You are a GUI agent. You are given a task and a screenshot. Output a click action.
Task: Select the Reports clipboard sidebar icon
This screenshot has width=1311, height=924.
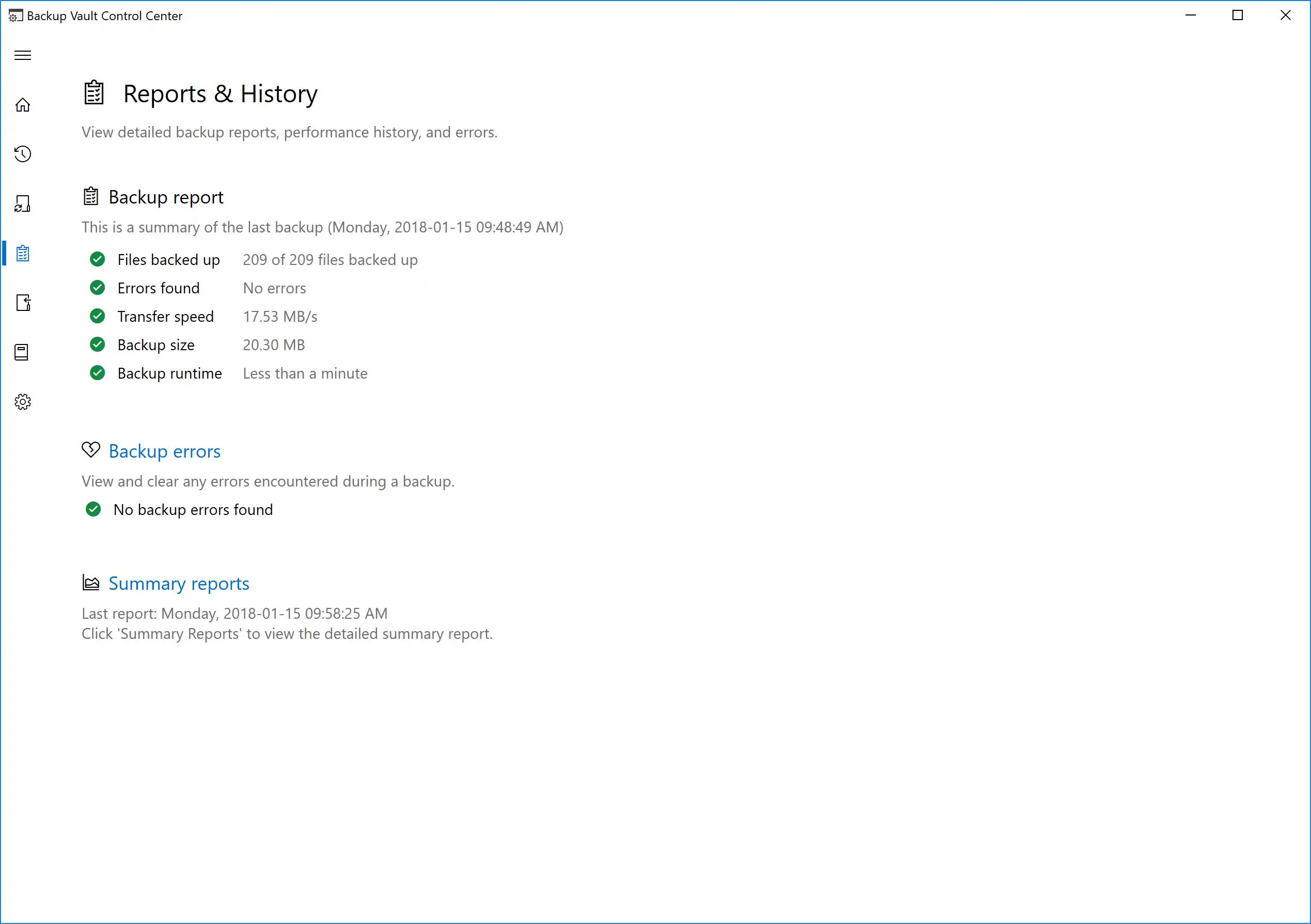click(x=23, y=253)
